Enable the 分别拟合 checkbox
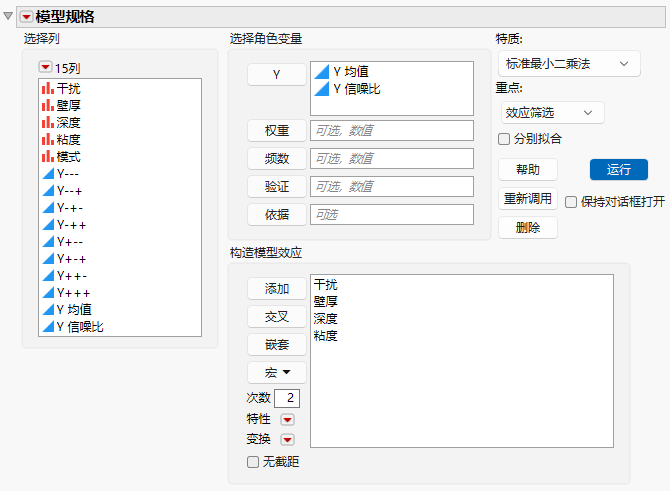670x491 pixels. coord(504,139)
